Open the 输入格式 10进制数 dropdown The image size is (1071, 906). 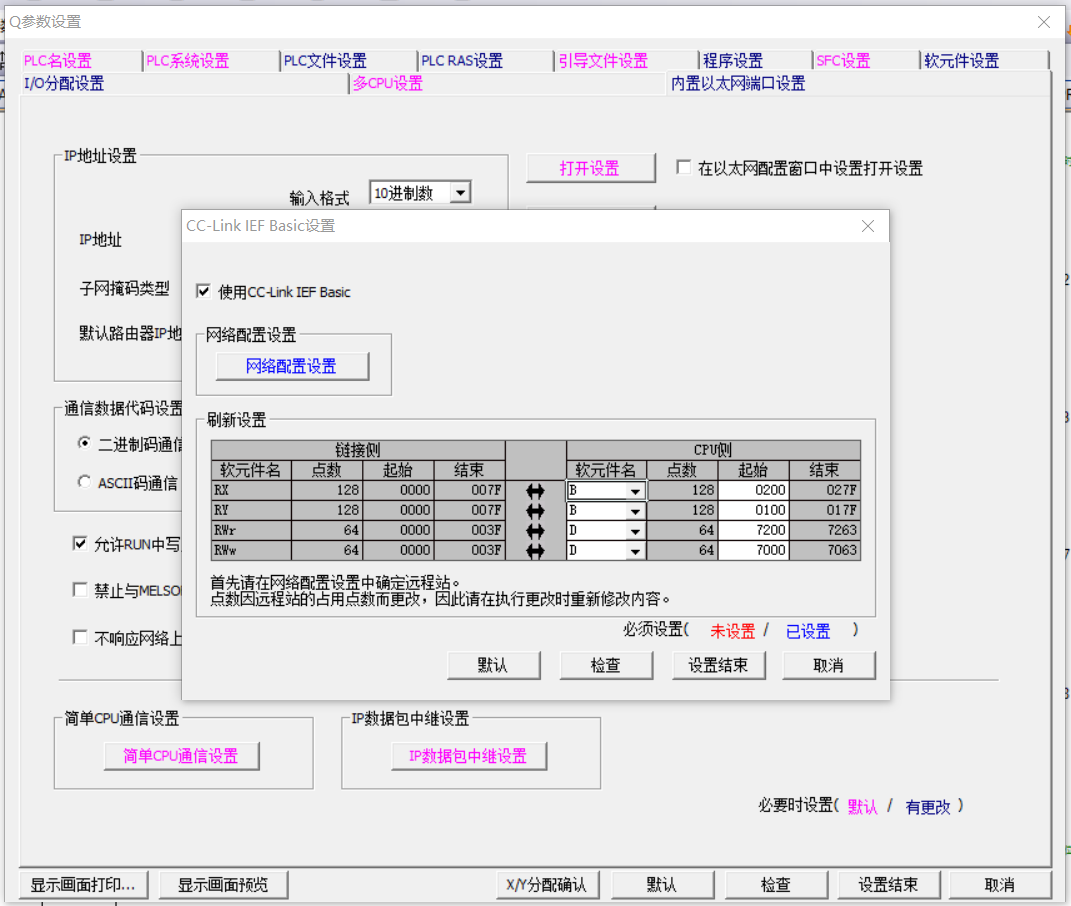pos(460,193)
